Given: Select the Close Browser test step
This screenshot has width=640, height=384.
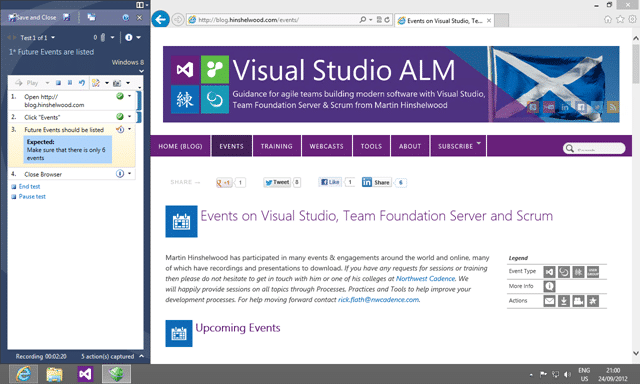Looking at the screenshot, I should [x=71, y=174].
